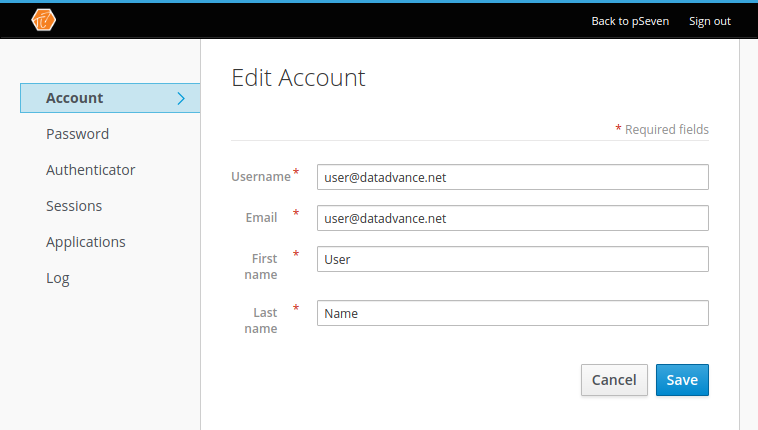
Task: Follow the Back to pSeven link
Action: pyautogui.click(x=630, y=21)
